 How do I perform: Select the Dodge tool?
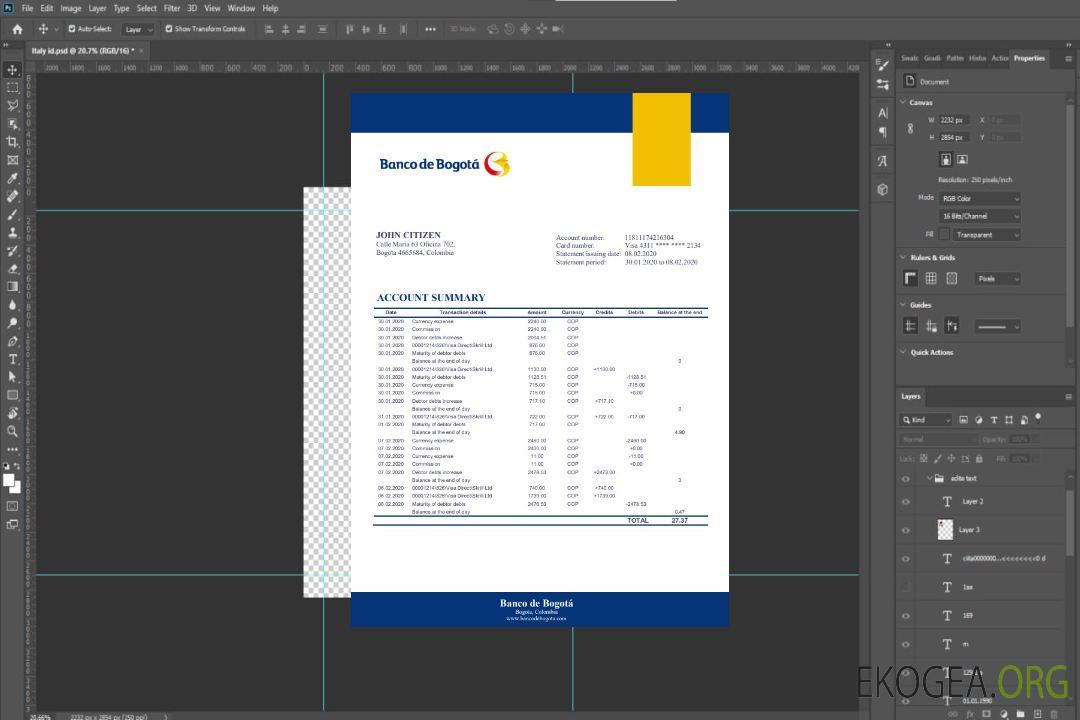[12, 322]
